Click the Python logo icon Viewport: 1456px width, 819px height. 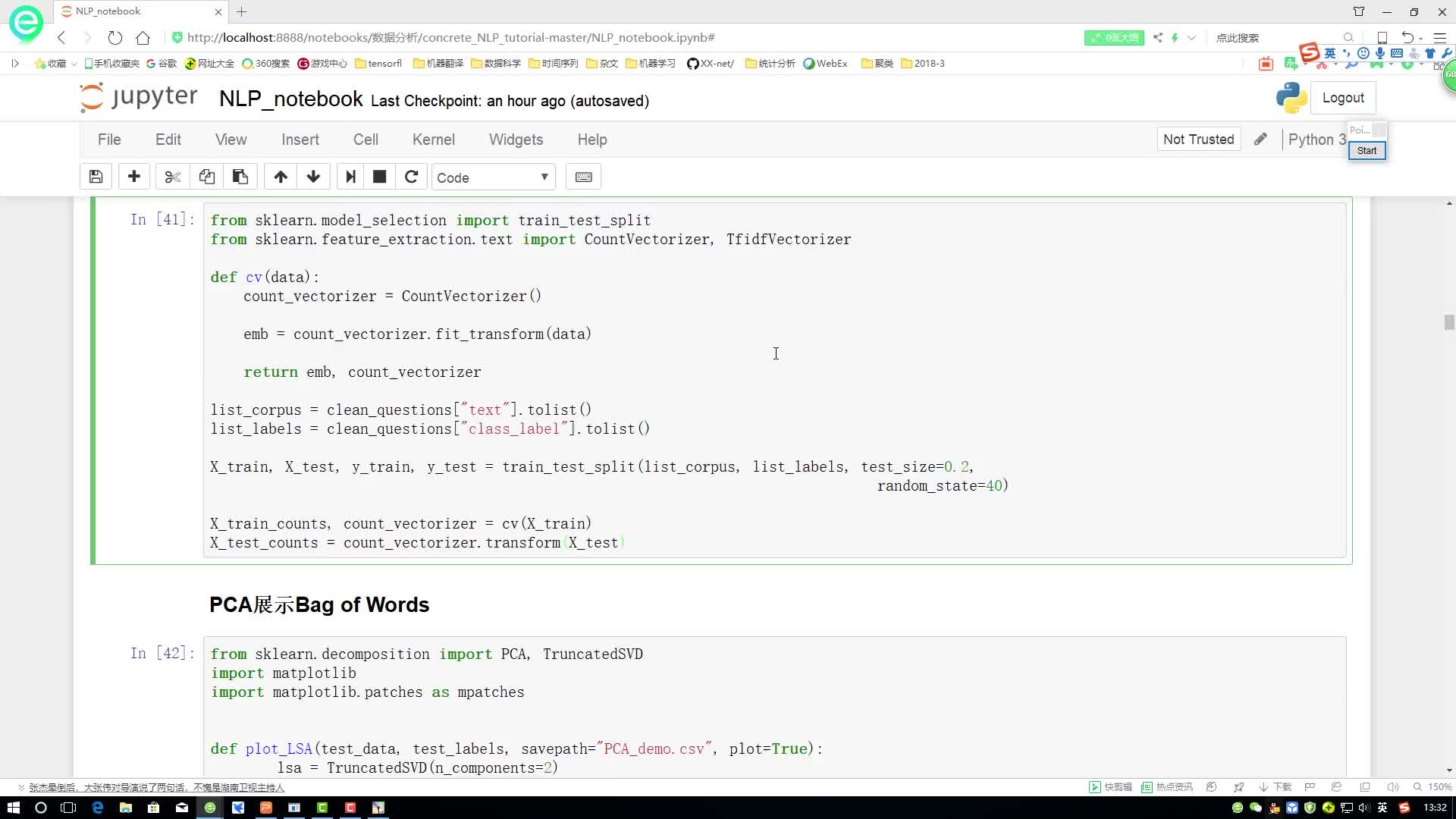coord(1291,98)
